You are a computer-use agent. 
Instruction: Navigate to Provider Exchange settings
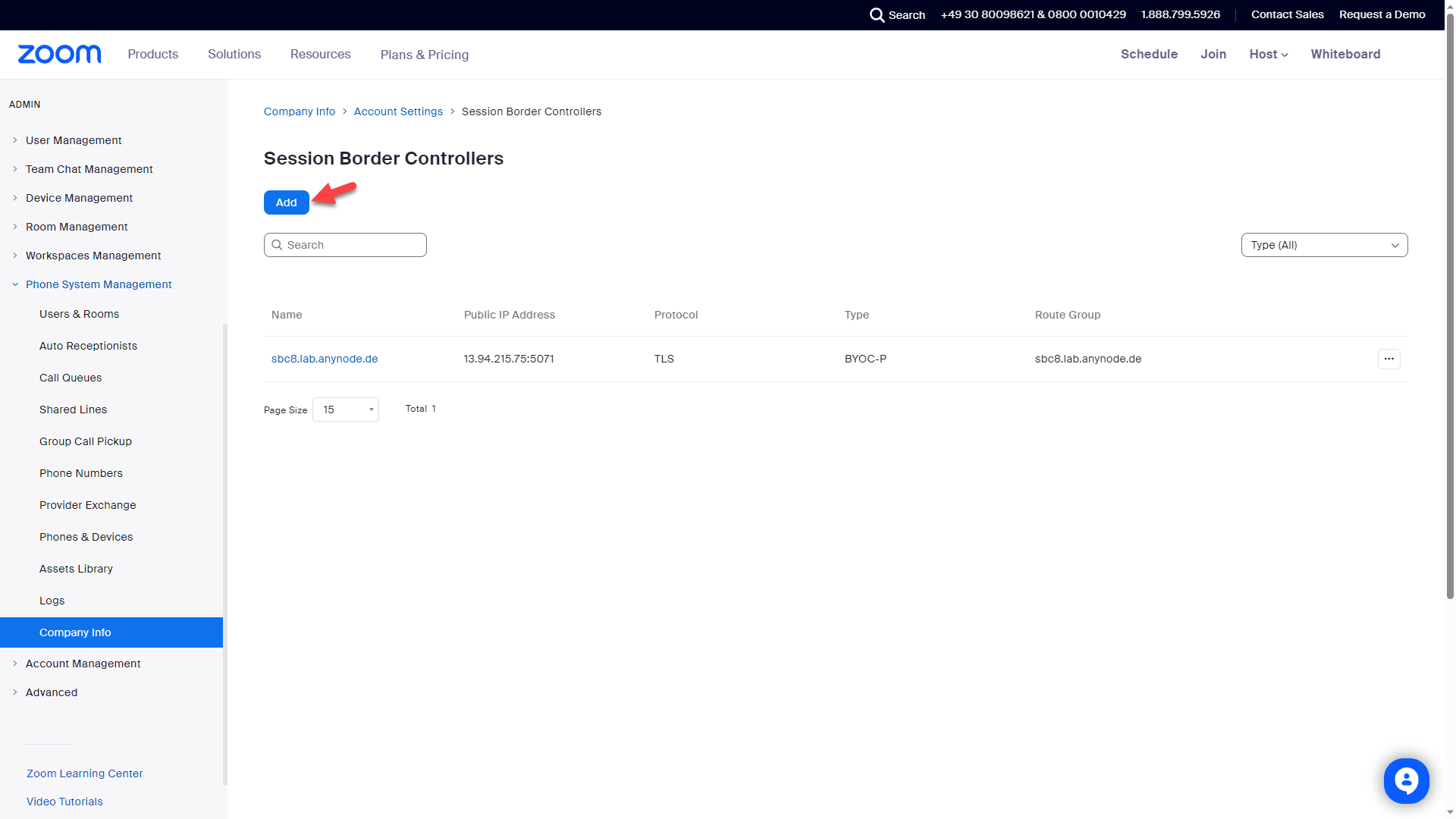[87, 504]
